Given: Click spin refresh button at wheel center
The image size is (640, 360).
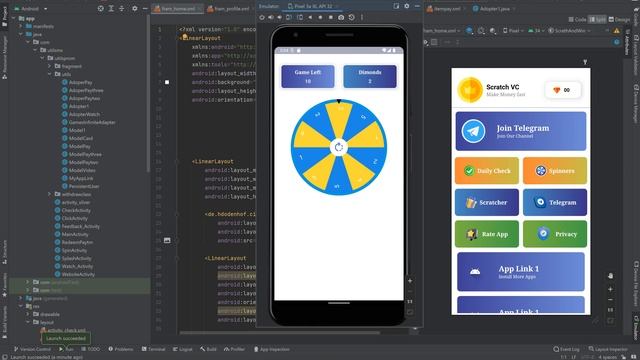Looking at the screenshot, I should click(339, 147).
